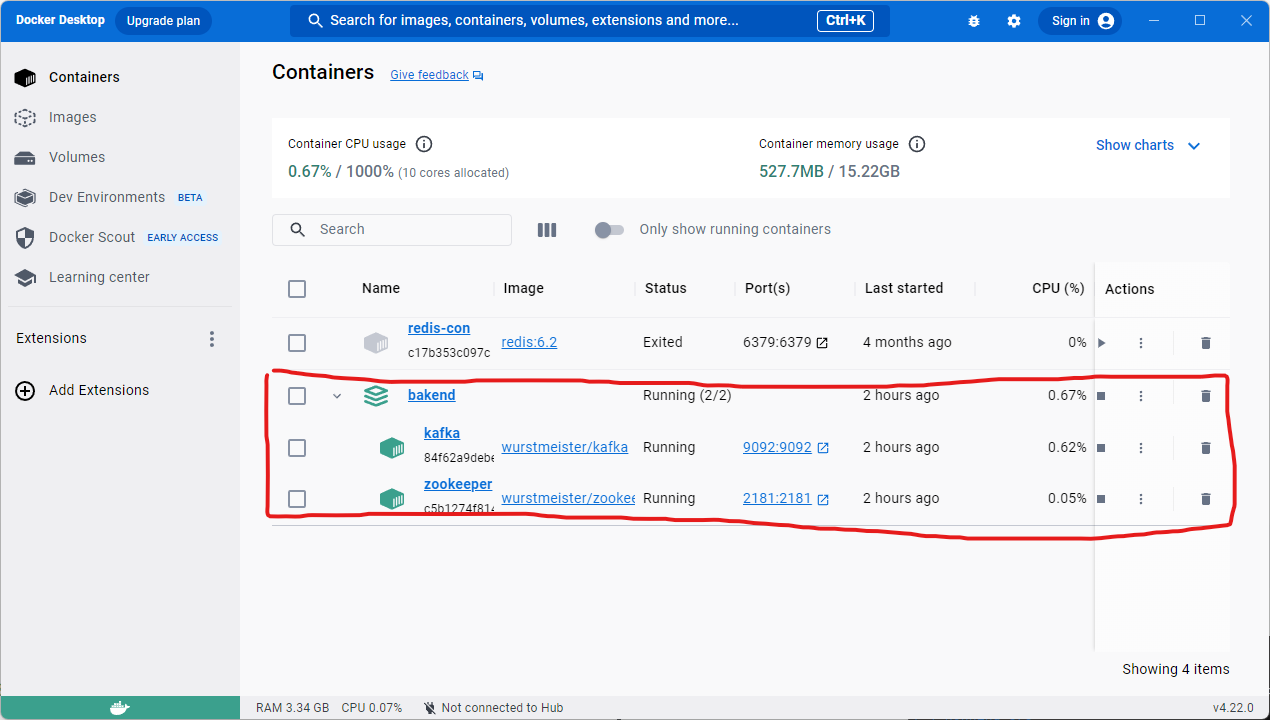Open the Images sidebar section
This screenshot has width=1270, height=720.
(120, 117)
